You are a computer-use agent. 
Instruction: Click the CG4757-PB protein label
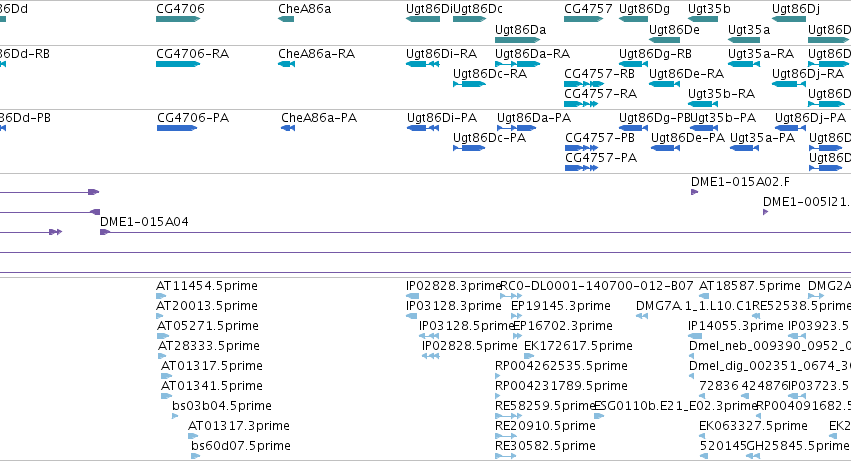(600, 137)
